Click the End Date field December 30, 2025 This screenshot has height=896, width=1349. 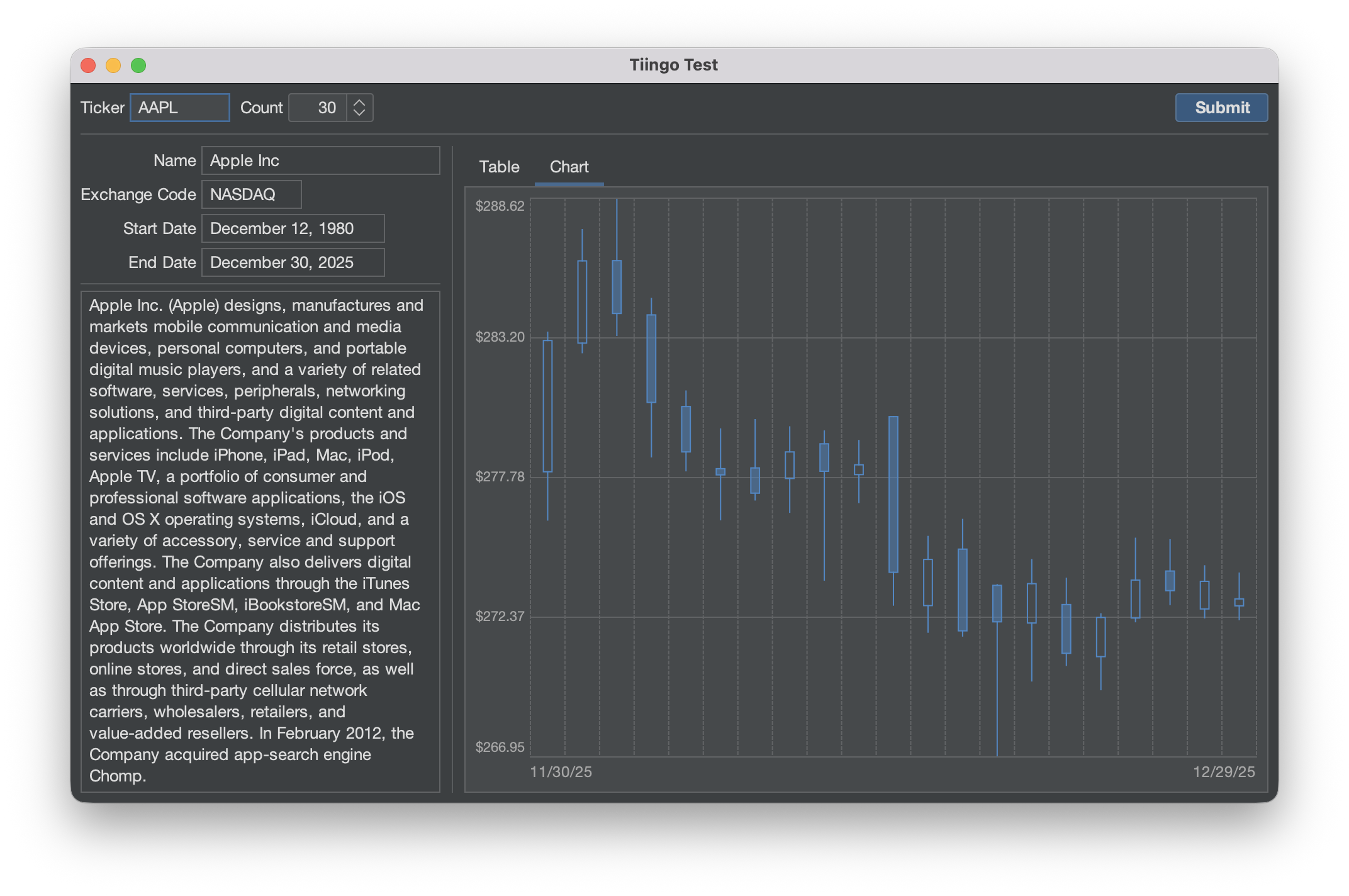[x=293, y=262]
